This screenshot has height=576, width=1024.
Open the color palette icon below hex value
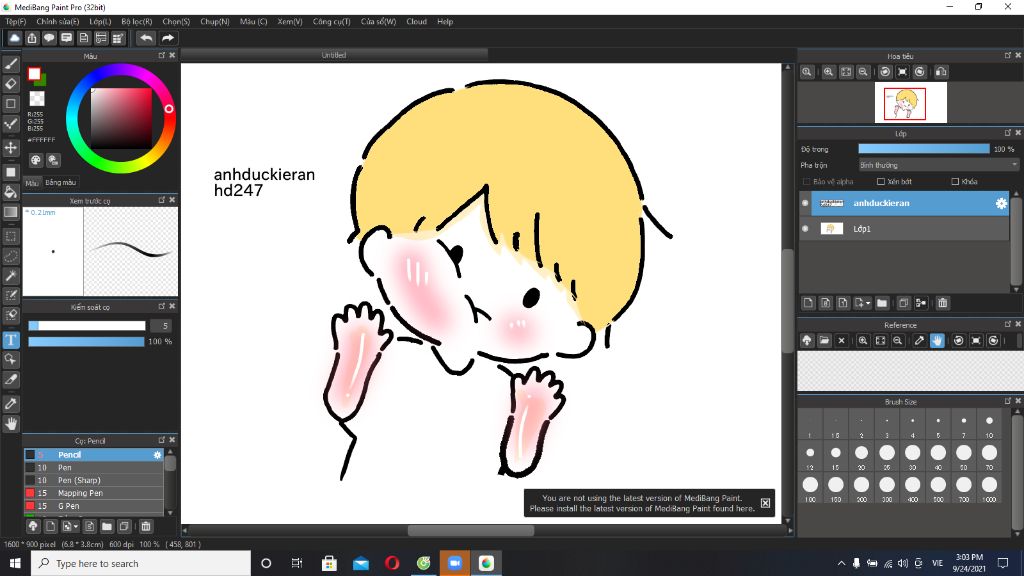[x=36, y=160]
